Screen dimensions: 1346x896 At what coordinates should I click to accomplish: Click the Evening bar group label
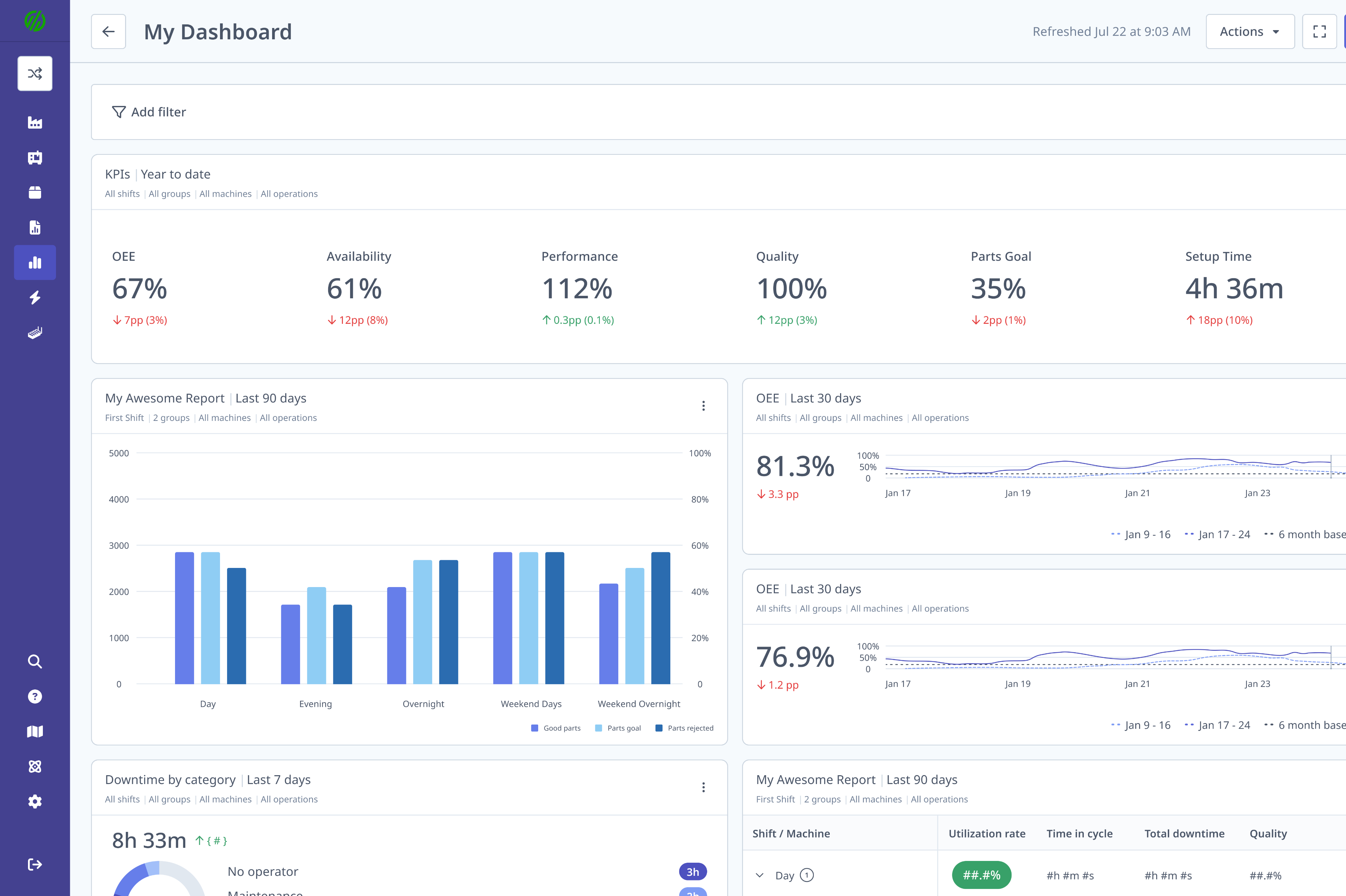(x=315, y=704)
